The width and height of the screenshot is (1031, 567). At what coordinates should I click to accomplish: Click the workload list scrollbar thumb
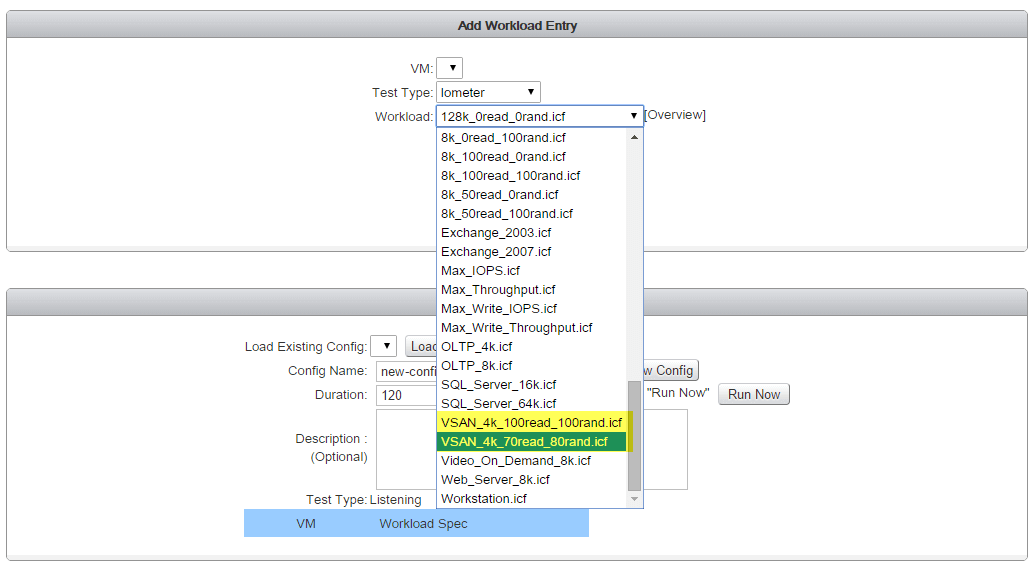(x=635, y=436)
